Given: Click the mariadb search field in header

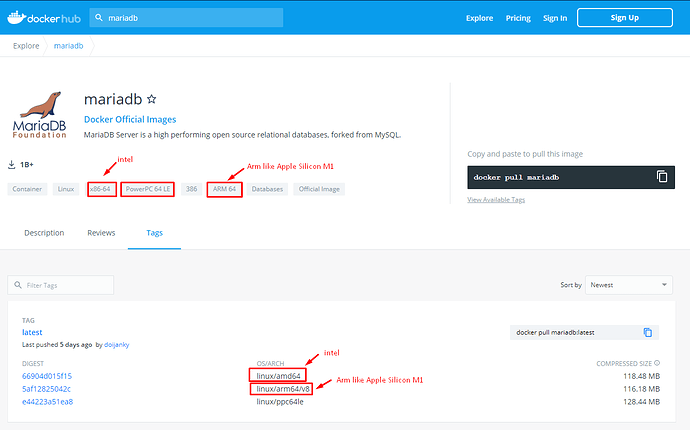Looking at the screenshot, I should tap(186, 18).
